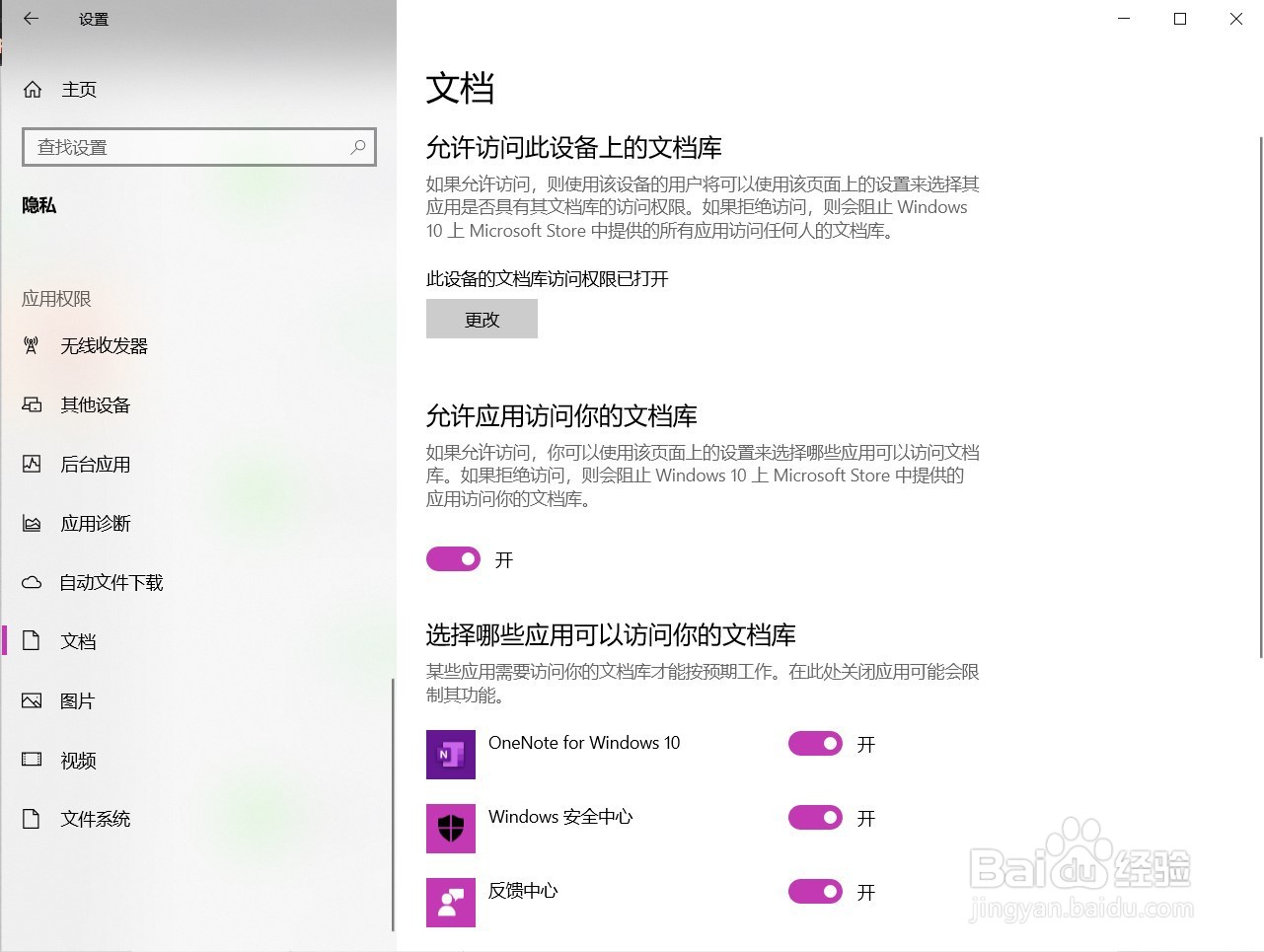Minimize the Settings window
Viewport: 1264px width, 952px height.
pyautogui.click(x=1124, y=19)
